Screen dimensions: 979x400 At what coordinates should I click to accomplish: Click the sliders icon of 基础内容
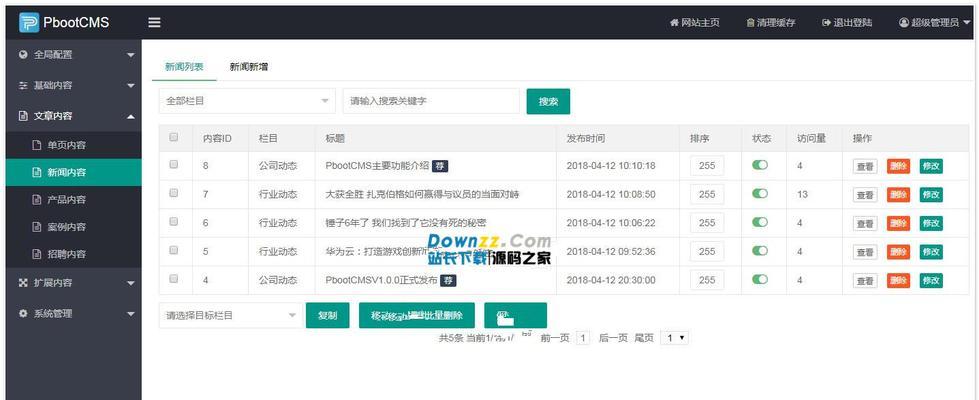pyautogui.click(x=24, y=85)
